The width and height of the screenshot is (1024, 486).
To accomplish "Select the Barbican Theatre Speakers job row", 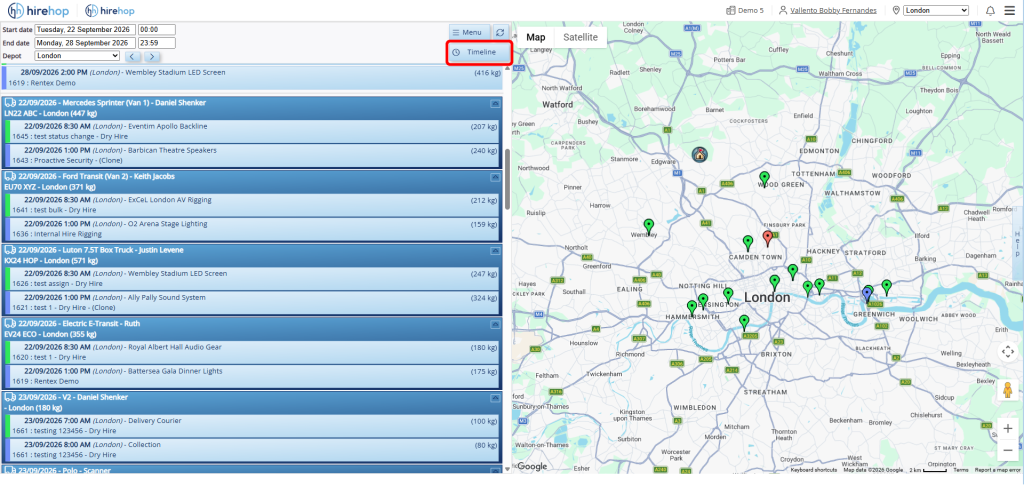I will [x=252, y=155].
